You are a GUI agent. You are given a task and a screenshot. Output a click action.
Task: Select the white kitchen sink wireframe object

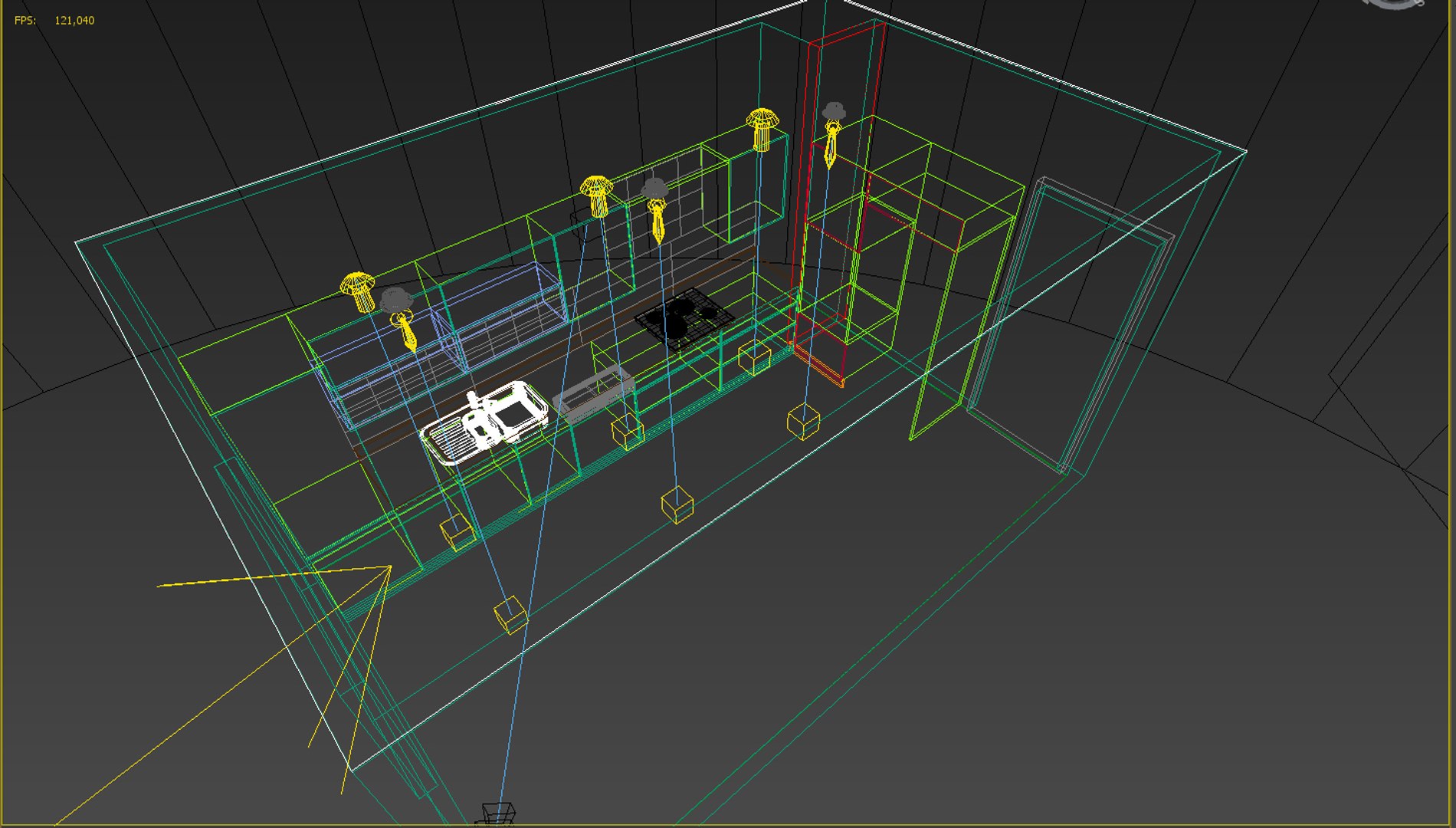(485, 423)
